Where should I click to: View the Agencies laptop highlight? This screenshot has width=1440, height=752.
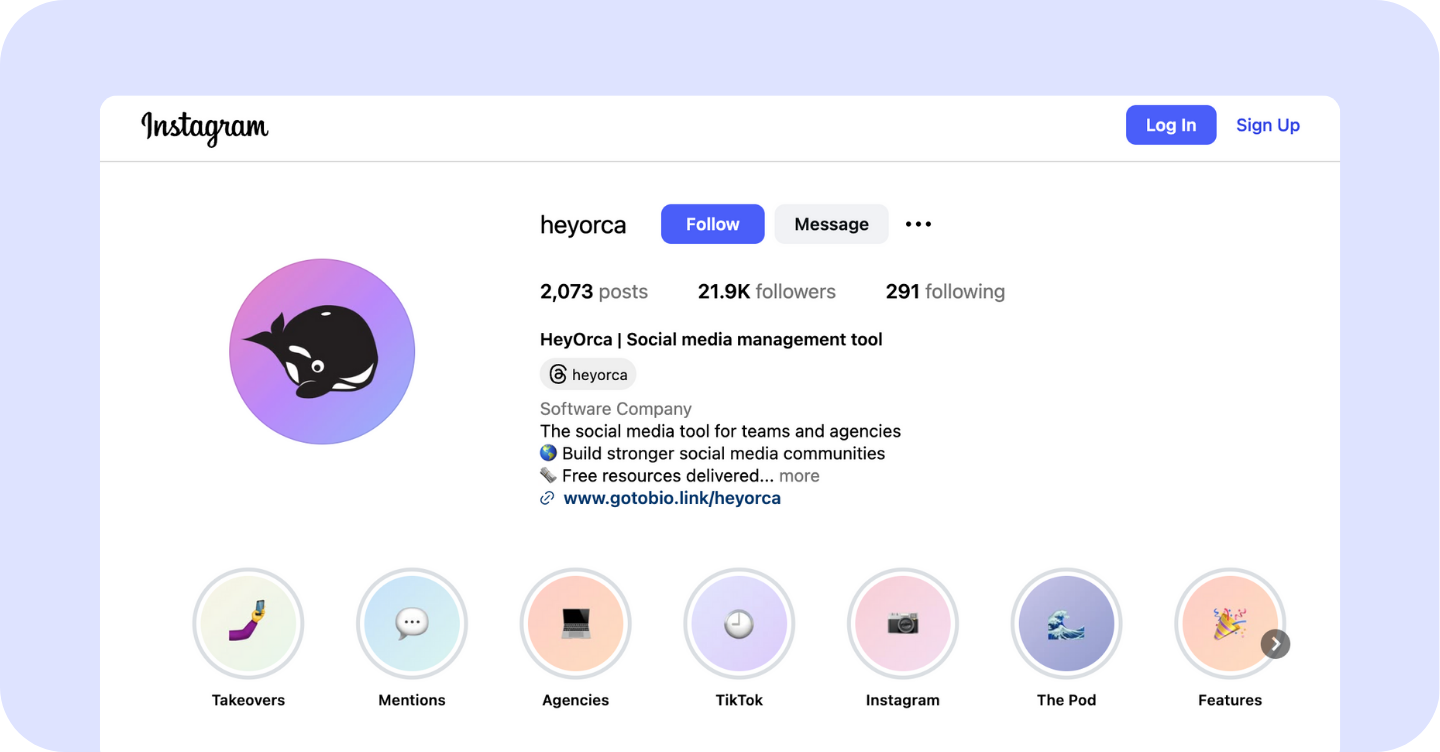point(575,624)
